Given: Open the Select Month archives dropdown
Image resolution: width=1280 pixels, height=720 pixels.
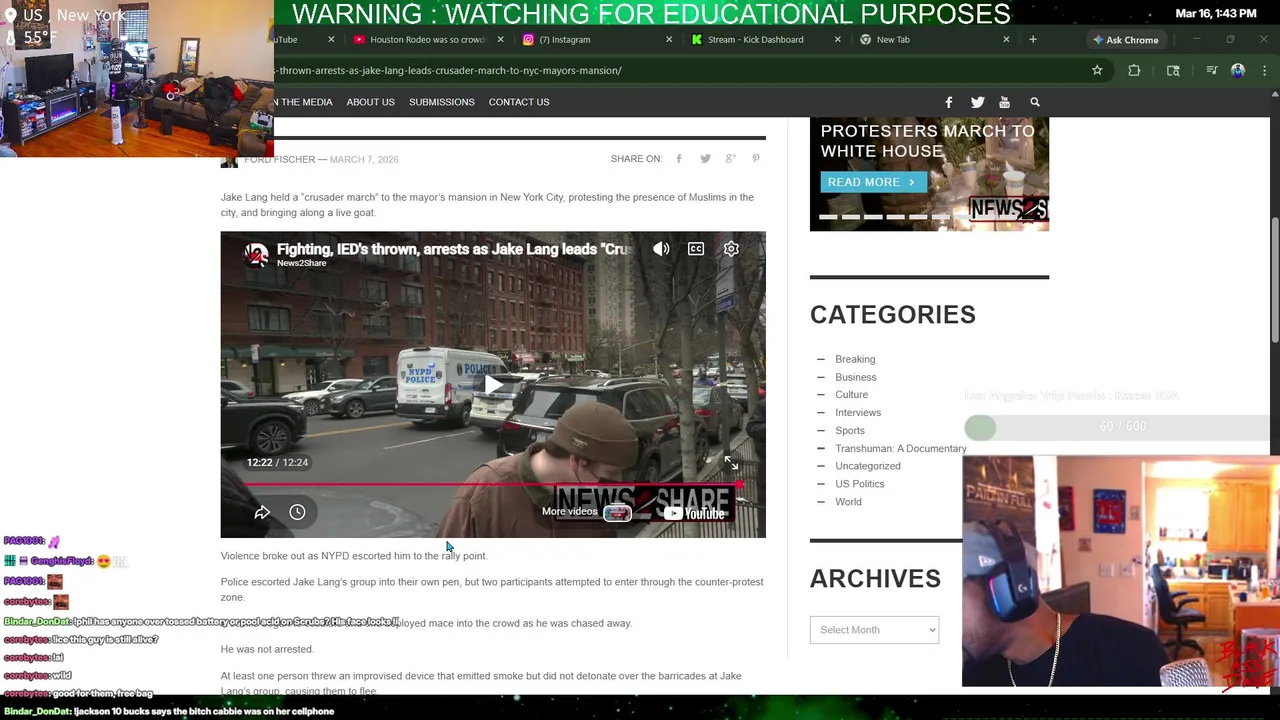Looking at the screenshot, I should coord(874,630).
